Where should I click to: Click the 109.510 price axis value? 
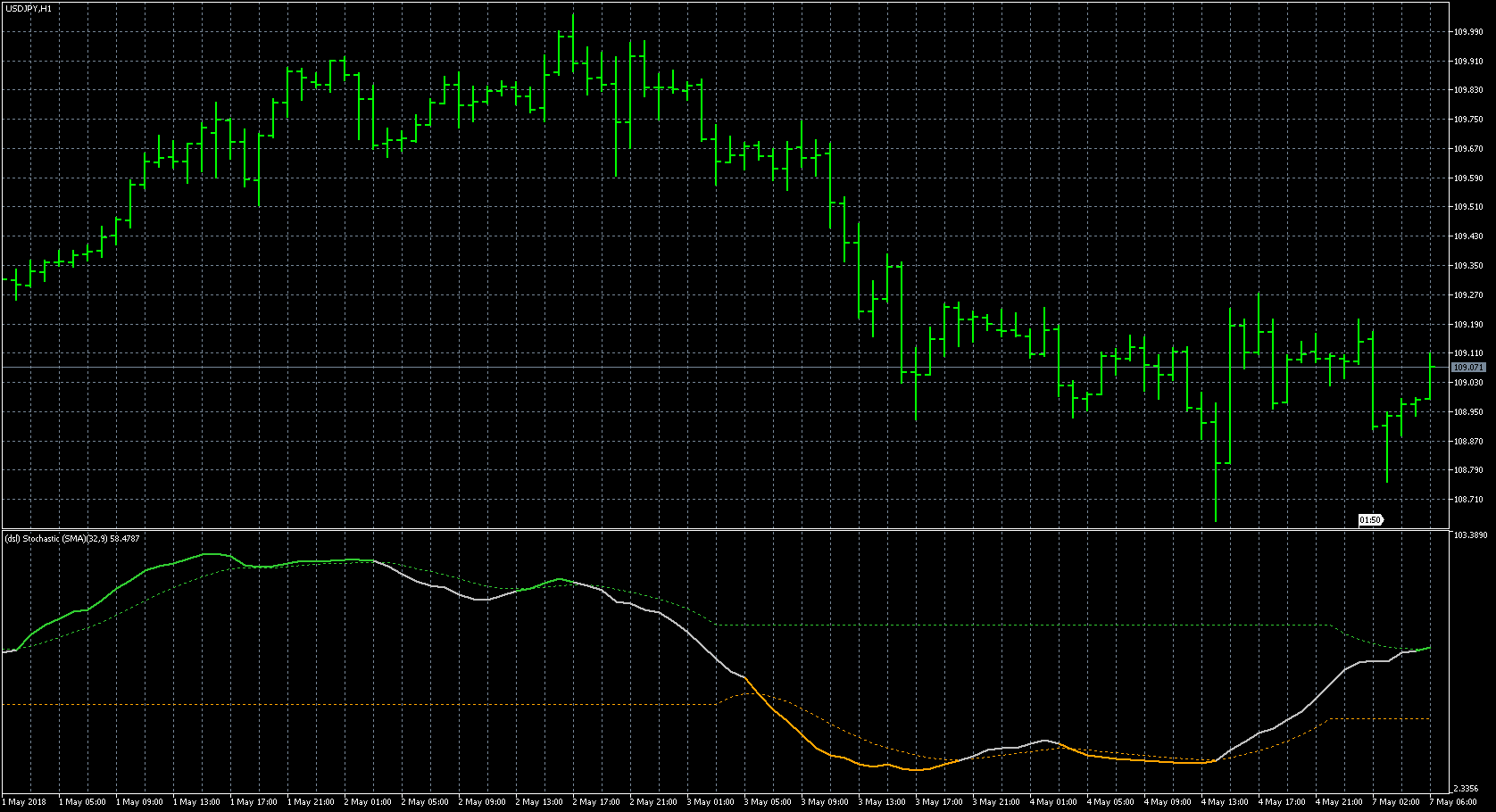tap(1467, 207)
